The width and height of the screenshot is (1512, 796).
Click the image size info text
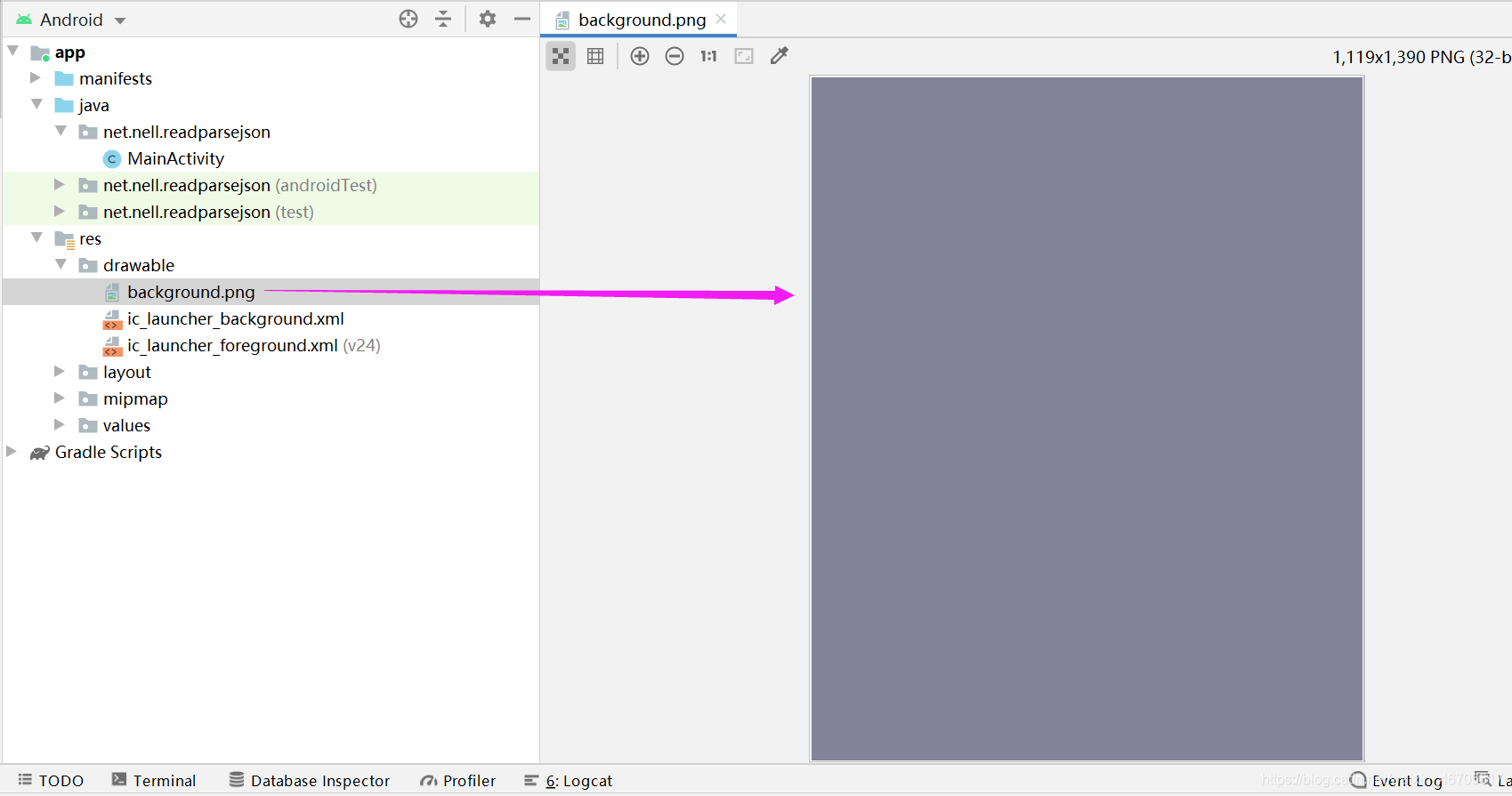1421,57
